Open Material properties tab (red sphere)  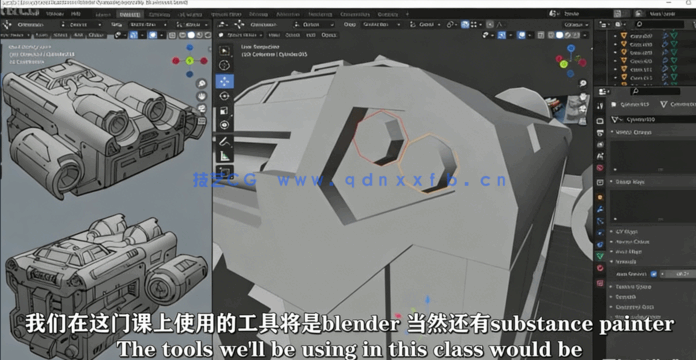point(600,268)
